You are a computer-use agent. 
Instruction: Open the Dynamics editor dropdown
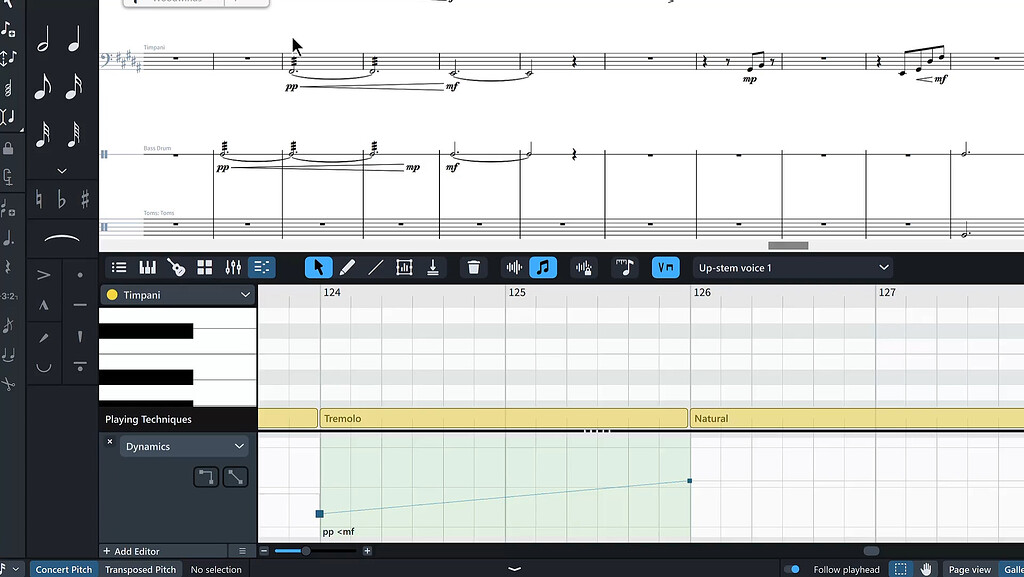(183, 445)
